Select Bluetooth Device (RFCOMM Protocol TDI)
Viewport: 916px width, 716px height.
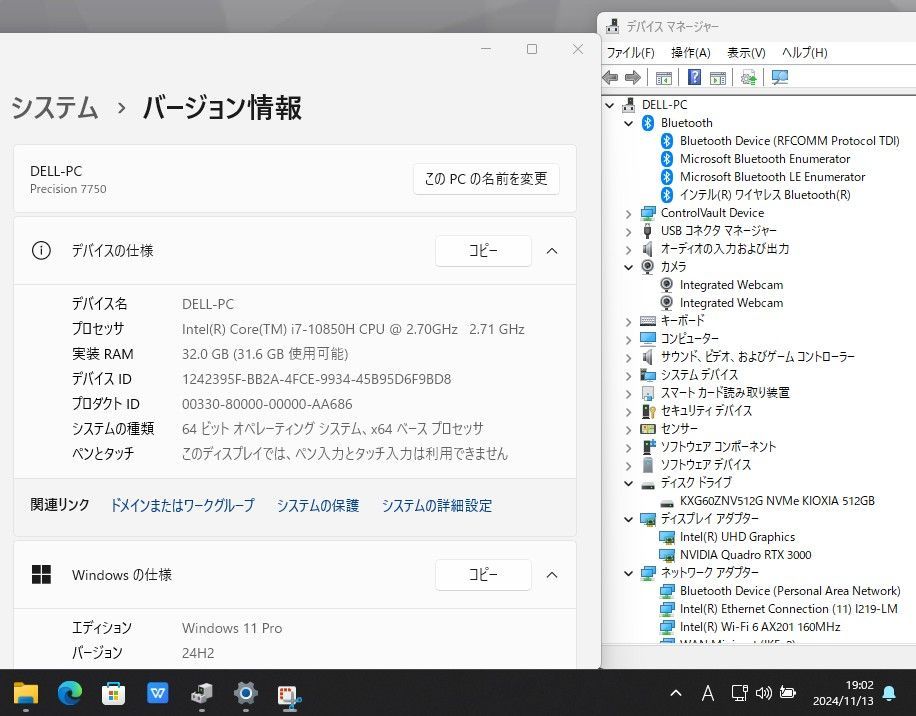[790, 141]
